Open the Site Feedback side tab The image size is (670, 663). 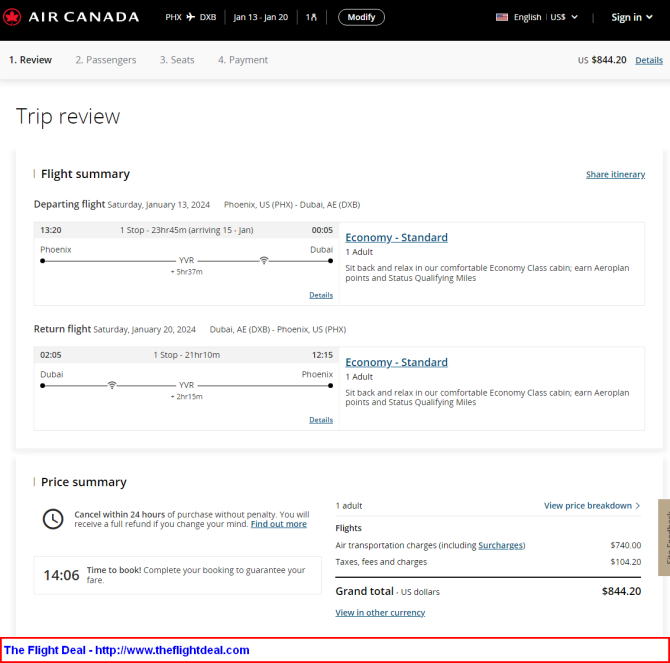click(x=664, y=537)
